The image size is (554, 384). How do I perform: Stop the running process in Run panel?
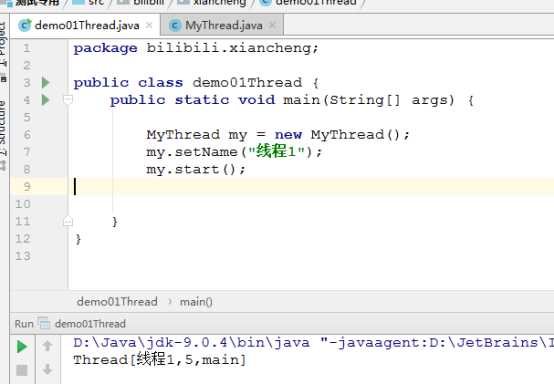tap(22, 370)
